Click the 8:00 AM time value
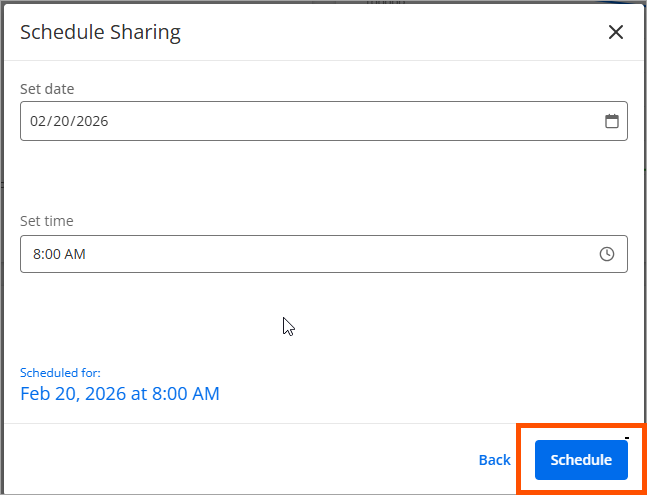This screenshot has height=495, width=647. click(59, 254)
